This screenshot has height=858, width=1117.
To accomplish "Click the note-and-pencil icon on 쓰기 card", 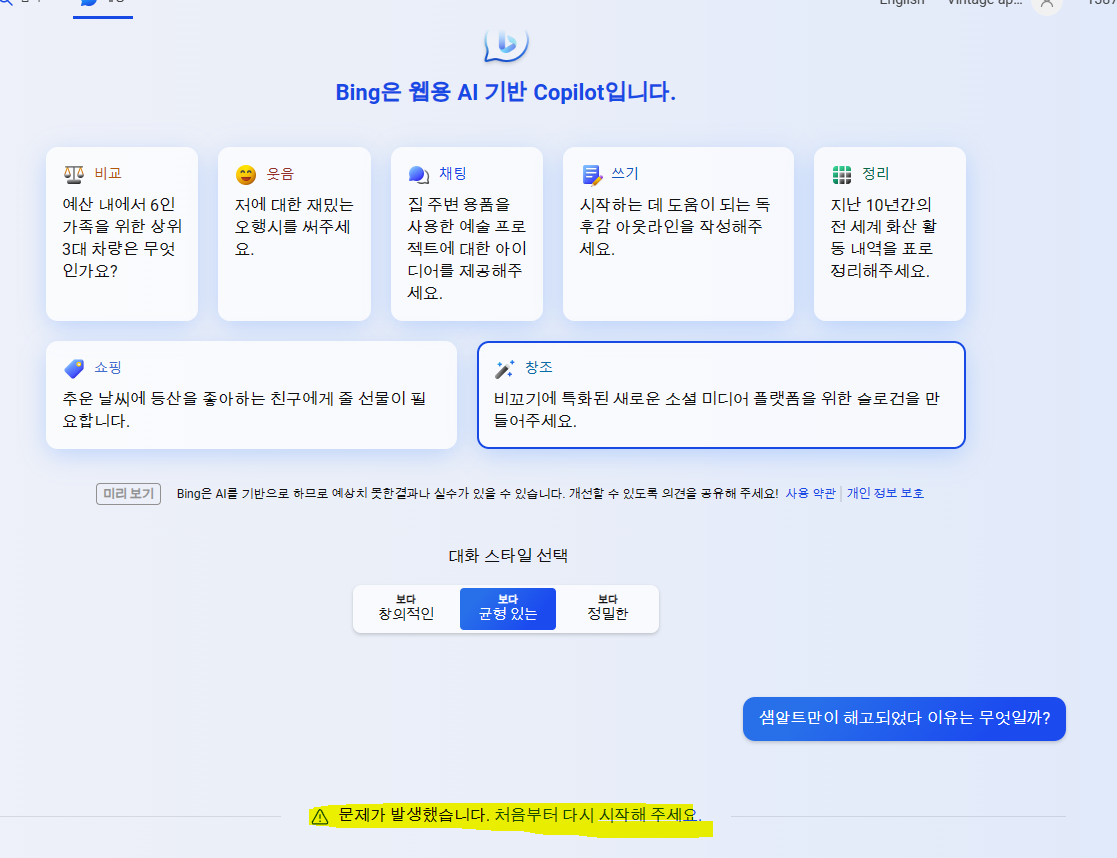I will 592,175.
